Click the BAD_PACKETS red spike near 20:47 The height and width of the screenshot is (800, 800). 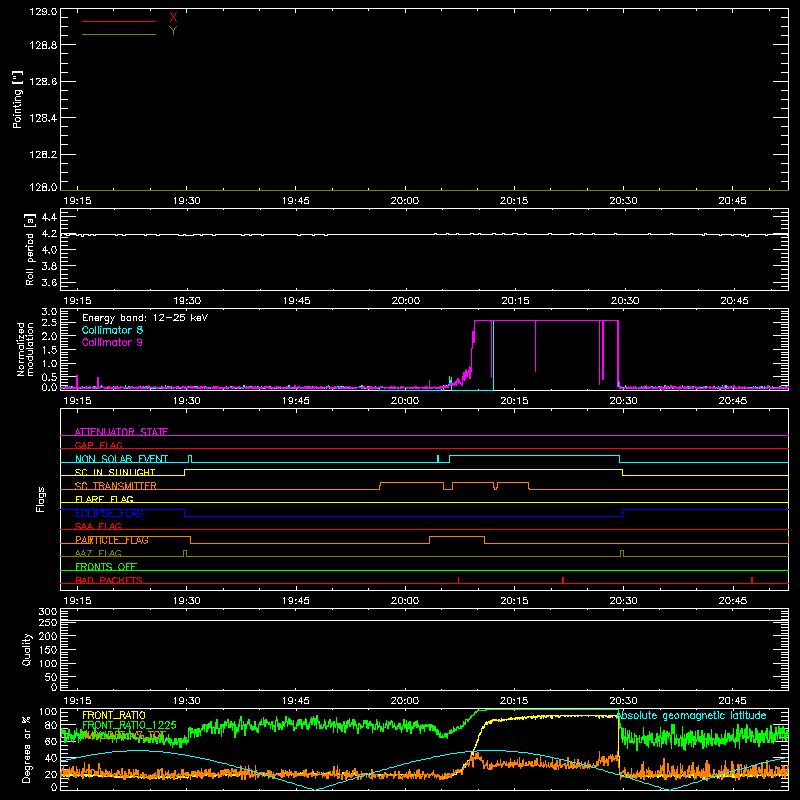coord(752,580)
